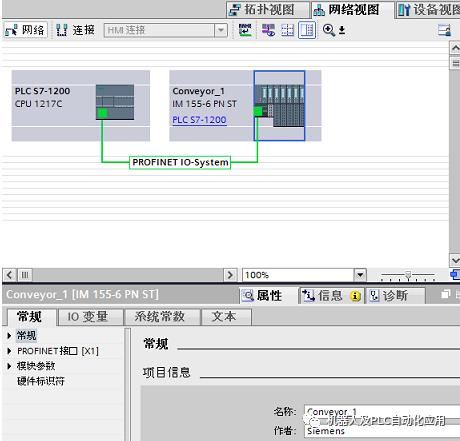Click the vertical scrollbar up arrow
Screen dimensions: 460x441
[x=455, y=48]
